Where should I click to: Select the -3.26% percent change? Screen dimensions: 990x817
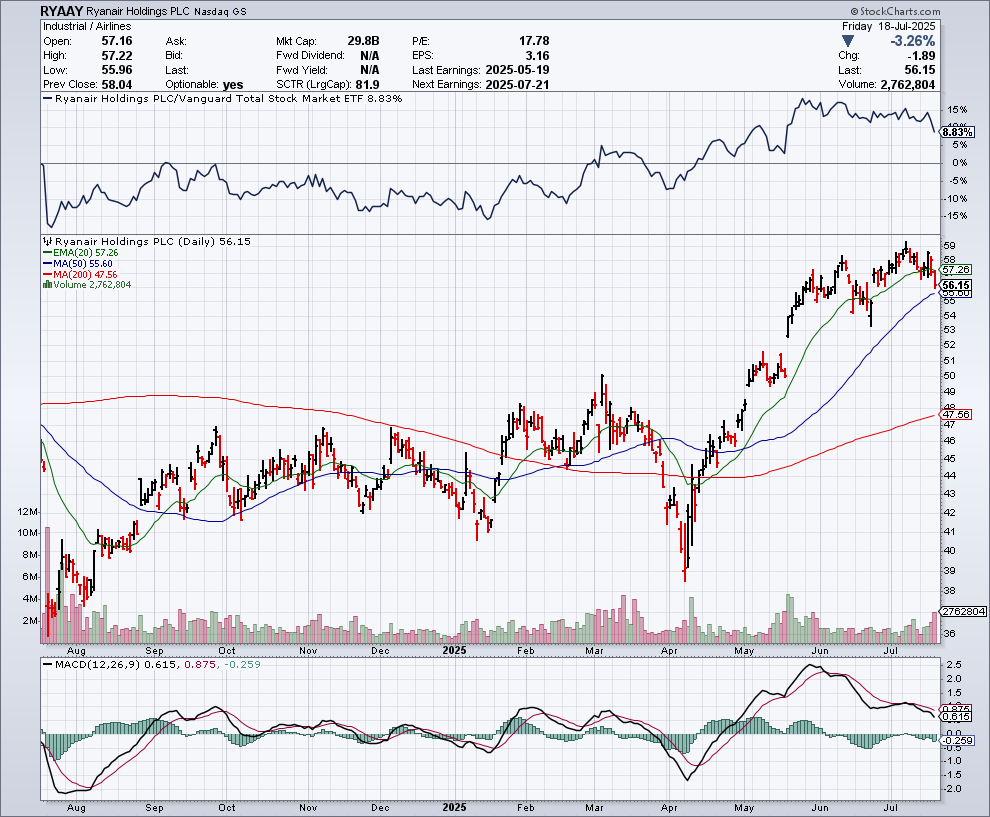(912, 41)
